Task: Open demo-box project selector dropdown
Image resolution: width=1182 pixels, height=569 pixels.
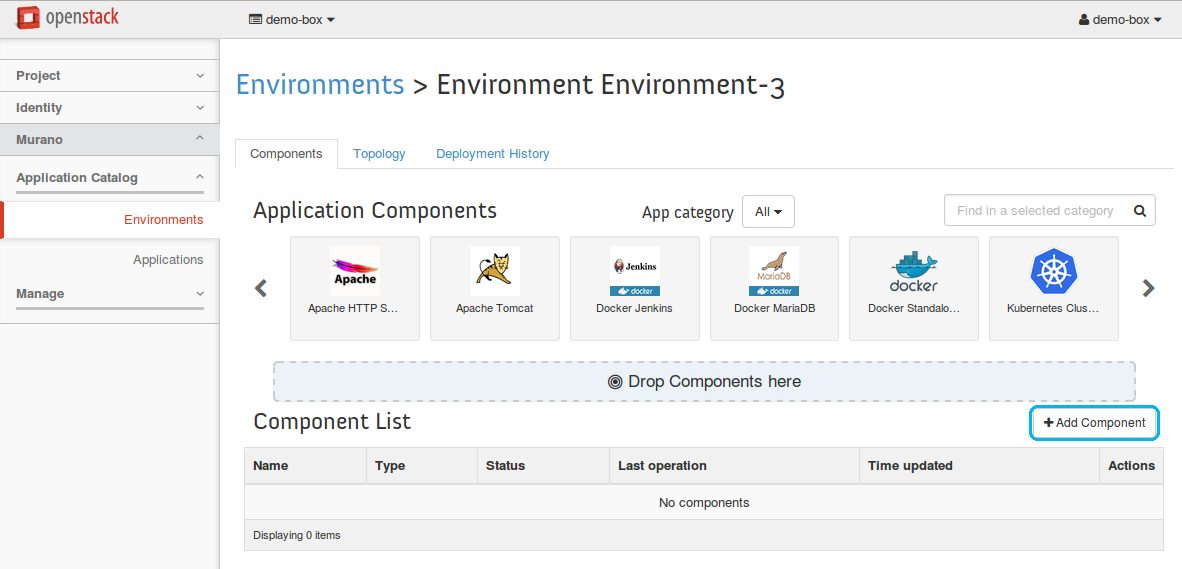Action: (291, 19)
